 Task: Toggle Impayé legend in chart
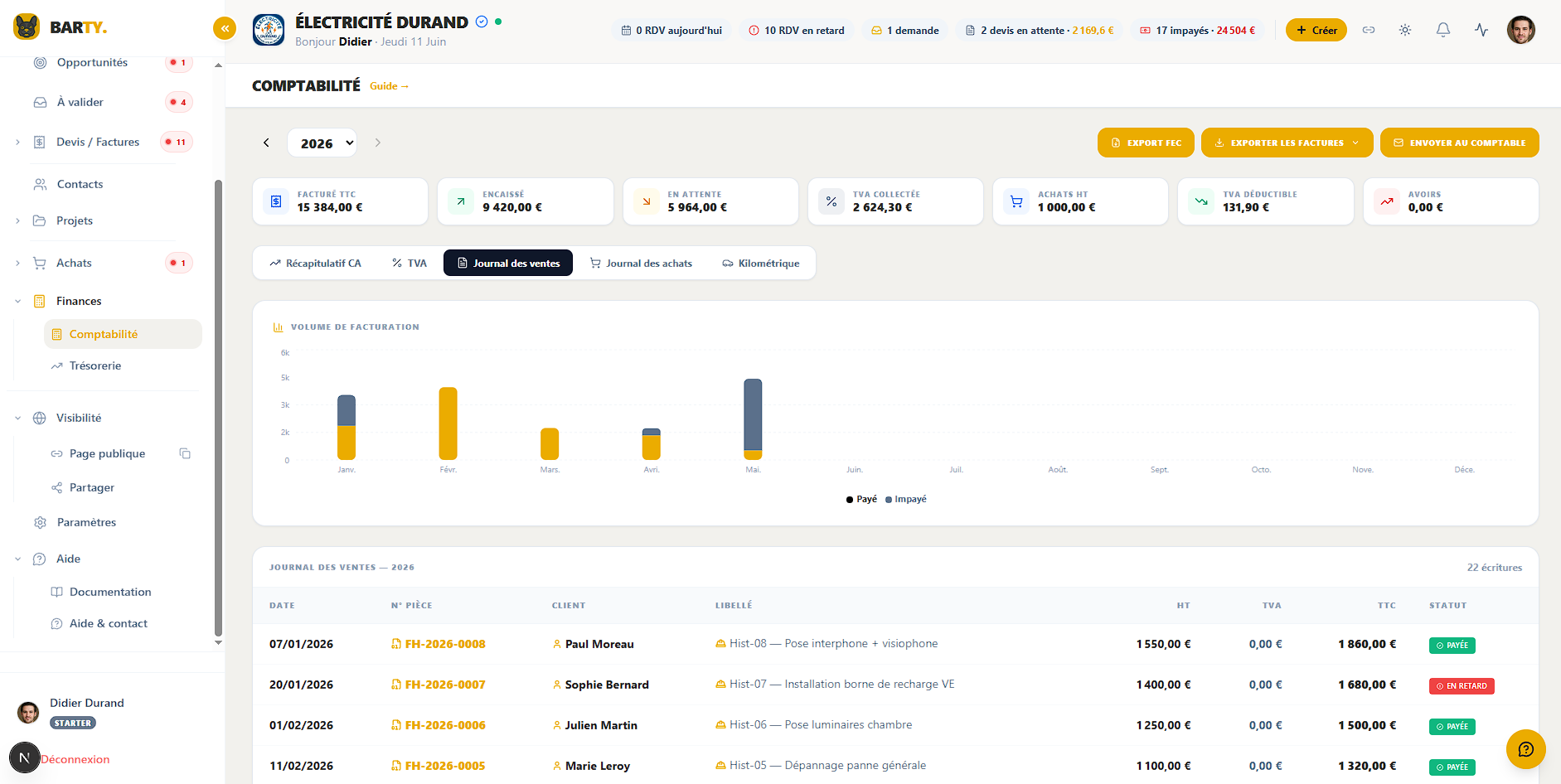(x=906, y=499)
